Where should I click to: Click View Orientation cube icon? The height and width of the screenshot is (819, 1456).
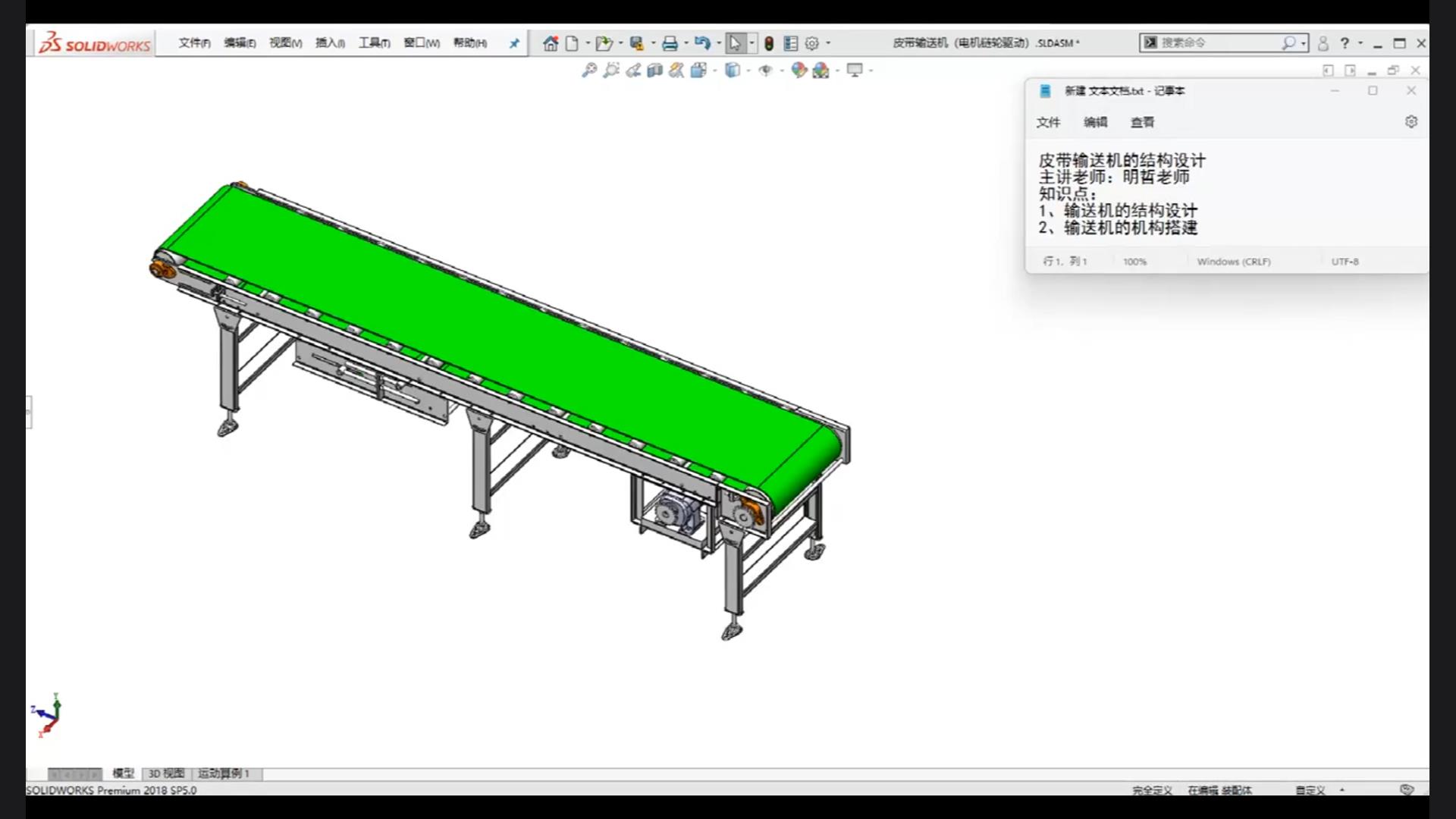(x=698, y=70)
